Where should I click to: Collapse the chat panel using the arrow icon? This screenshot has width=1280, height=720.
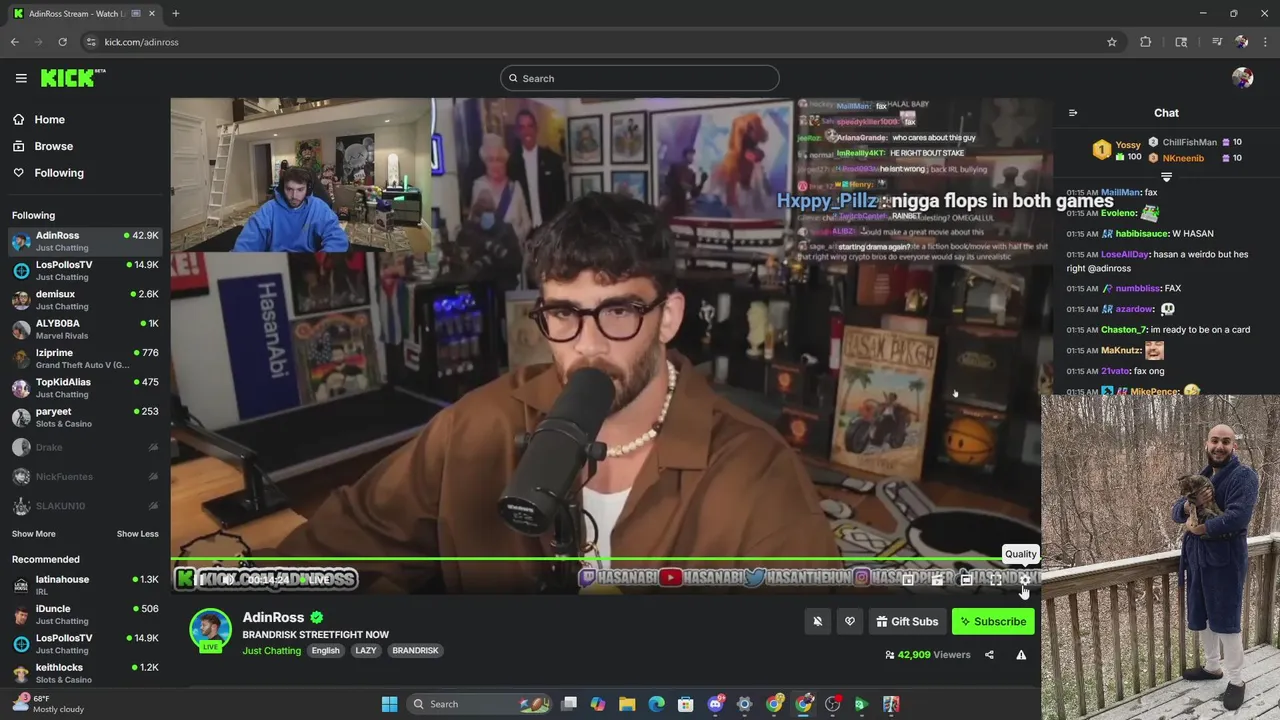(1073, 113)
